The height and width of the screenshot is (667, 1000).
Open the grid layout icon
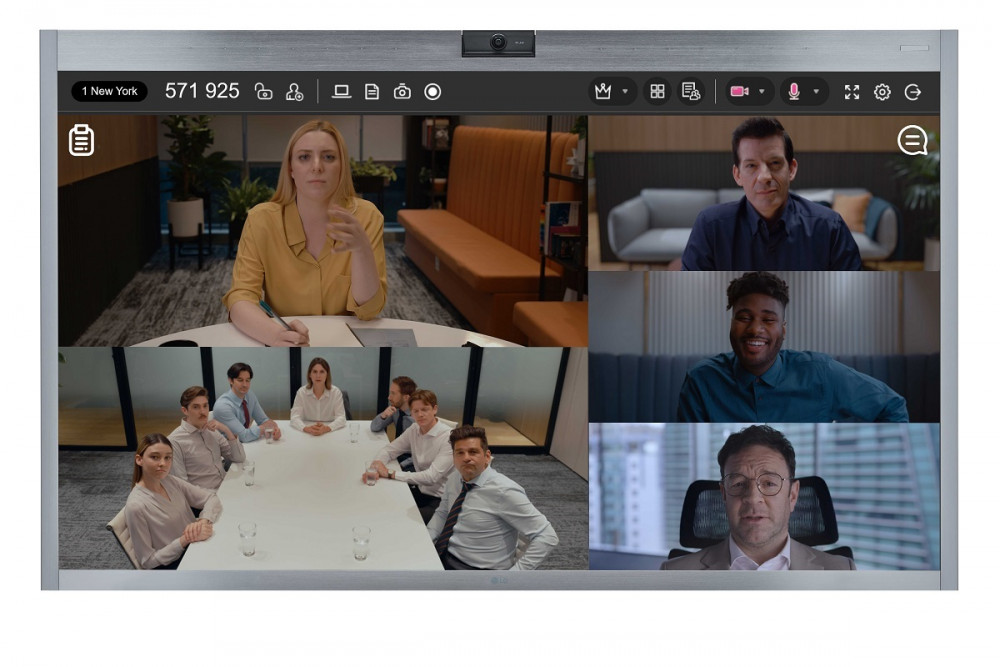657,92
